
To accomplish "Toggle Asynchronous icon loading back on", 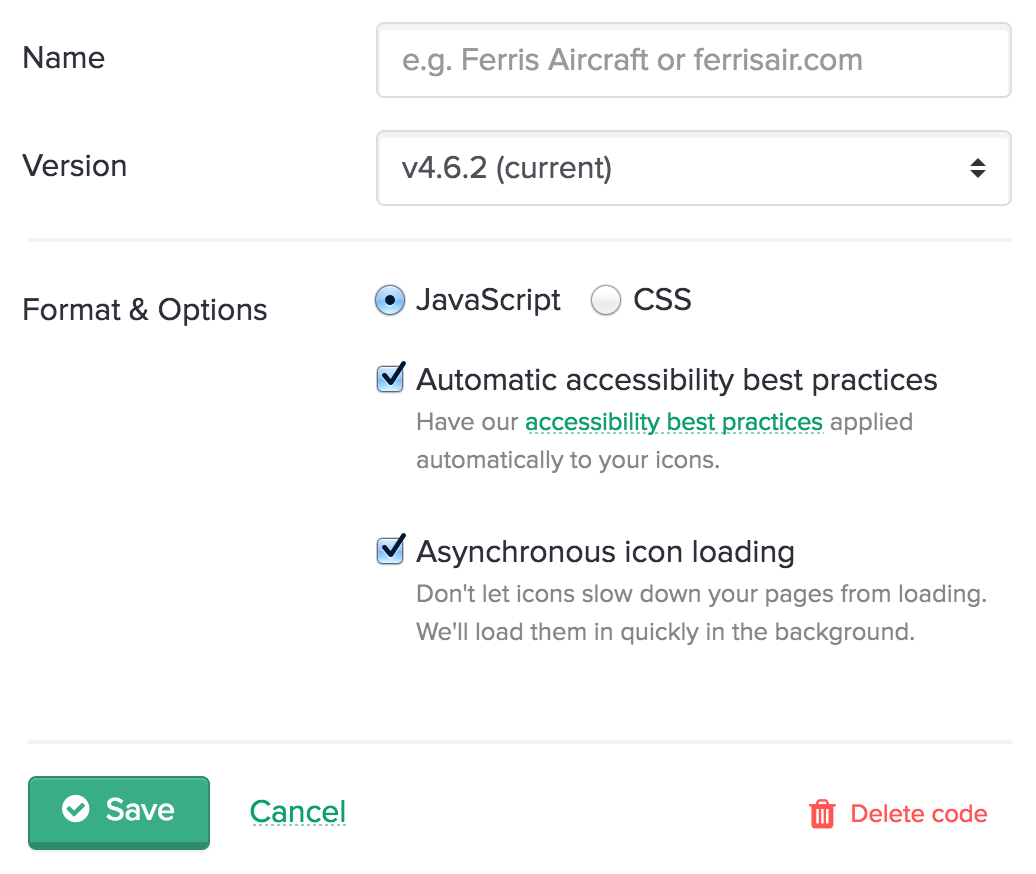I will click(x=390, y=549).
